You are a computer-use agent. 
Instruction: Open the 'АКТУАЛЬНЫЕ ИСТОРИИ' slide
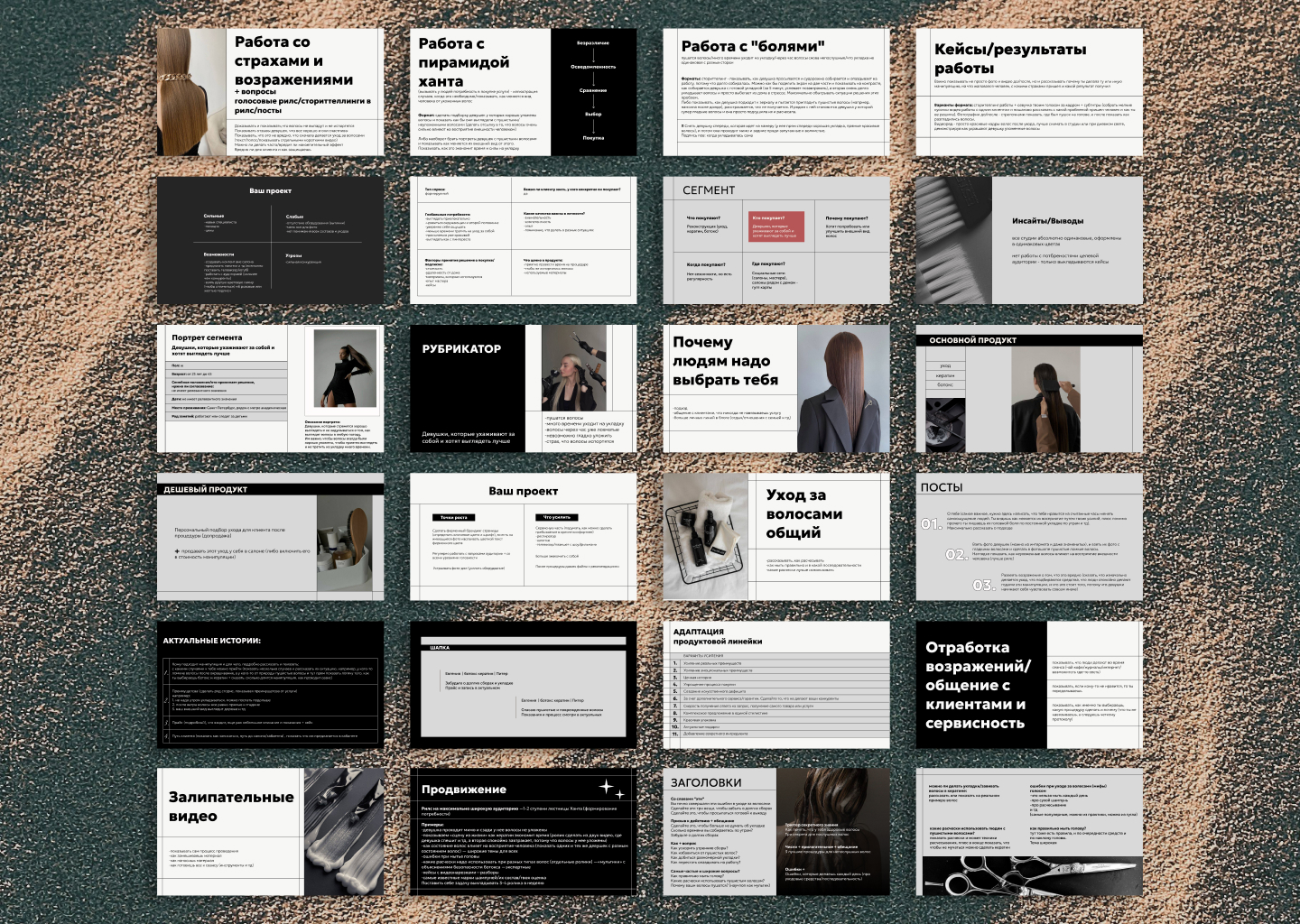[x=270, y=684]
